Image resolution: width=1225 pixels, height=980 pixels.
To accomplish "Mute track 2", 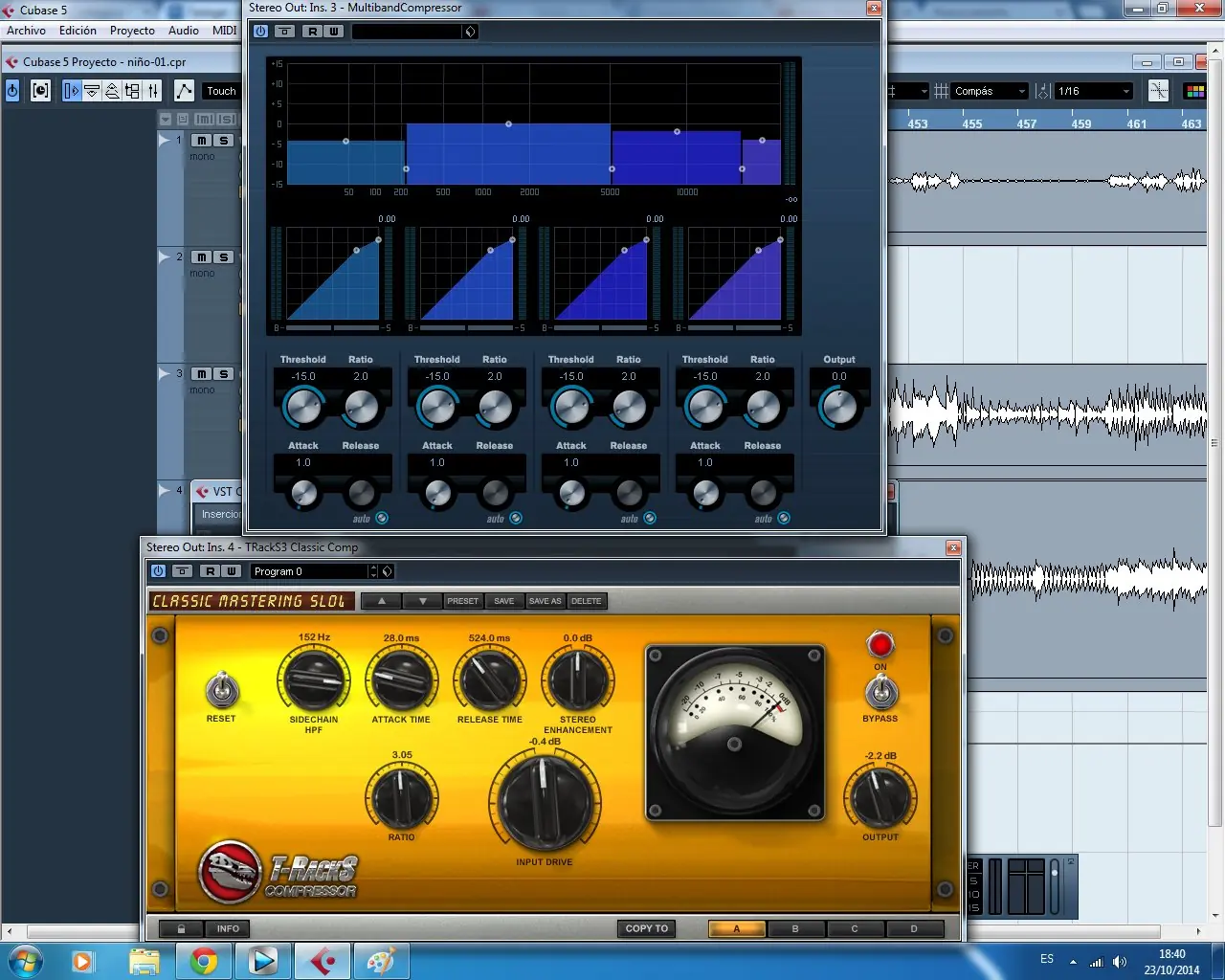I will click(203, 257).
